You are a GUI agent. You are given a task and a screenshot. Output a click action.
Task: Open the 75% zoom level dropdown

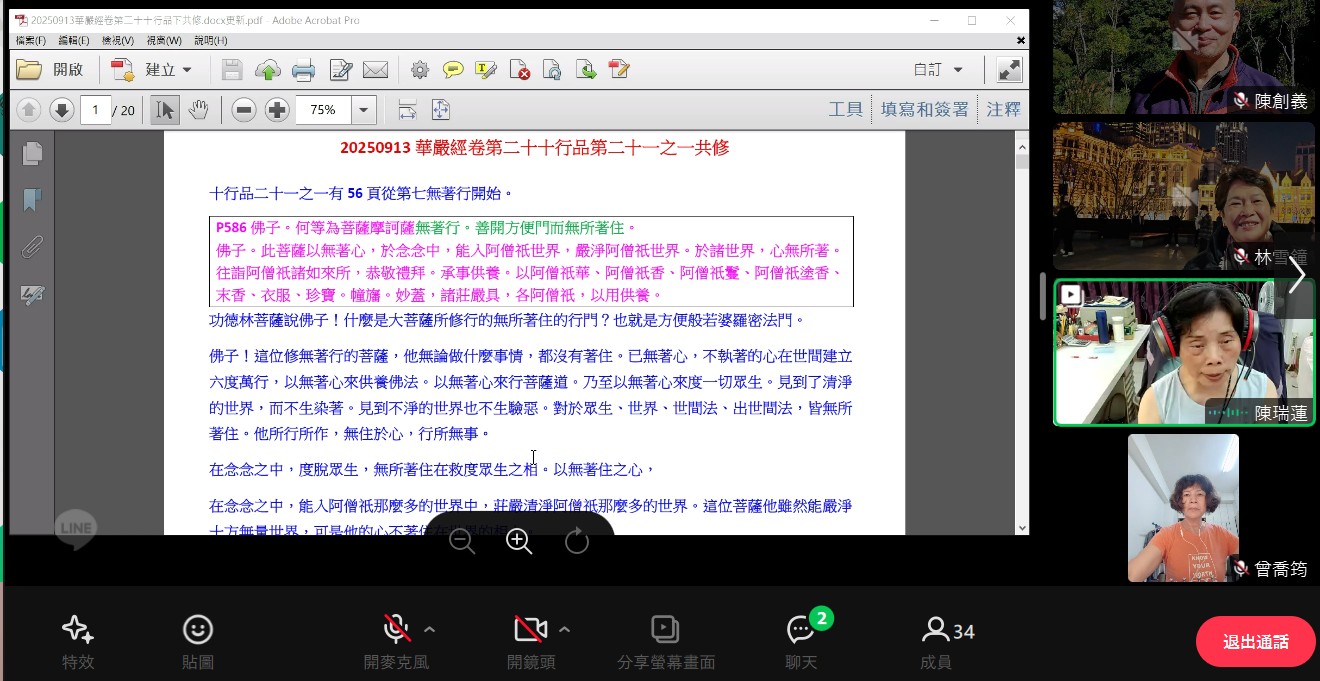point(363,110)
